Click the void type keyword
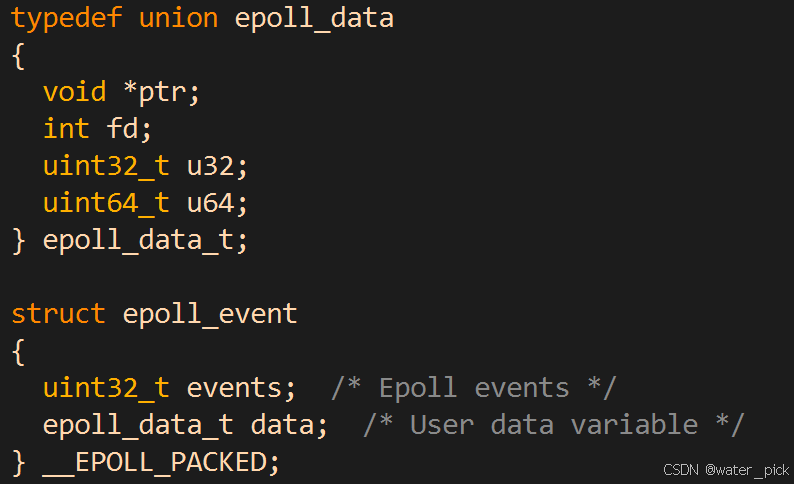This screenshot has width=794, height=484. tap(75, 92)
